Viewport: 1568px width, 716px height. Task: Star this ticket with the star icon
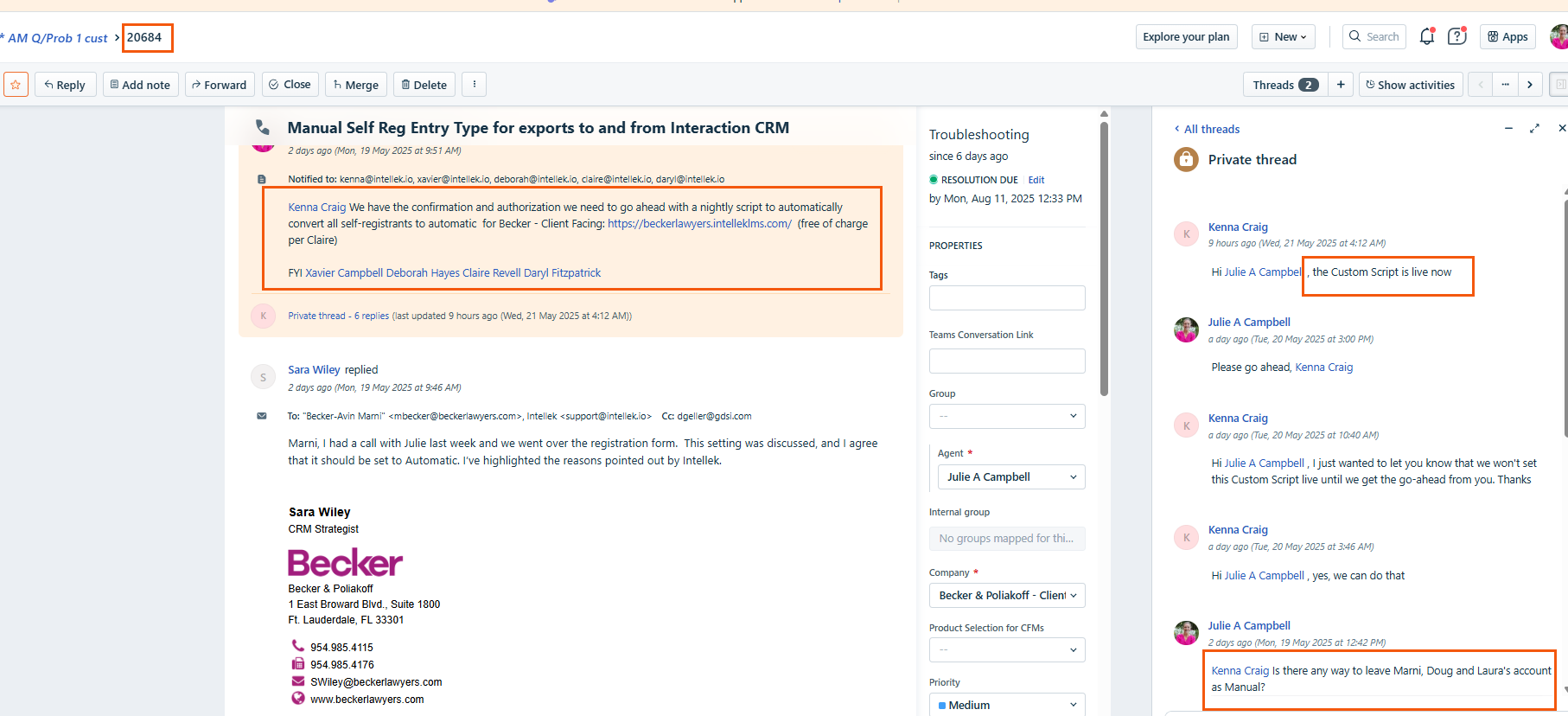click(x=16, y=85)
